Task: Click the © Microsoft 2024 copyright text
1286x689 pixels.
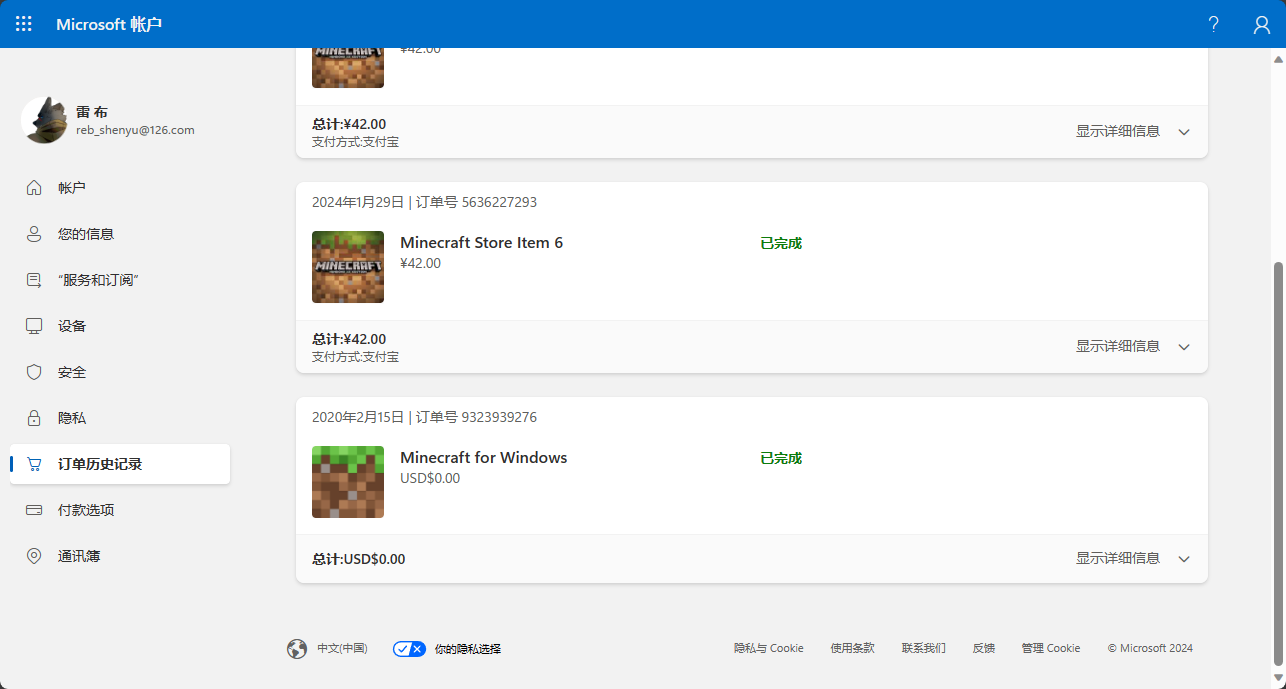Action: click(1150, 648)
